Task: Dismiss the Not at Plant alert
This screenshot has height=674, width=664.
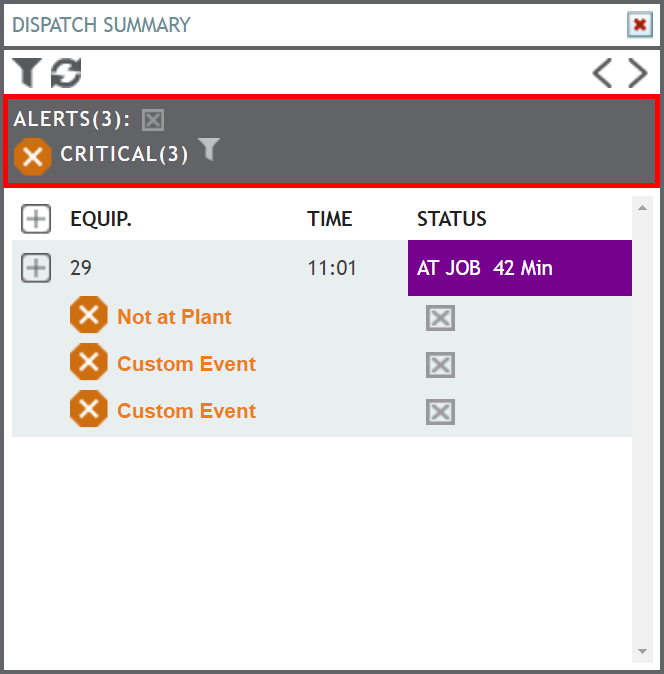Action: point(441,318)
